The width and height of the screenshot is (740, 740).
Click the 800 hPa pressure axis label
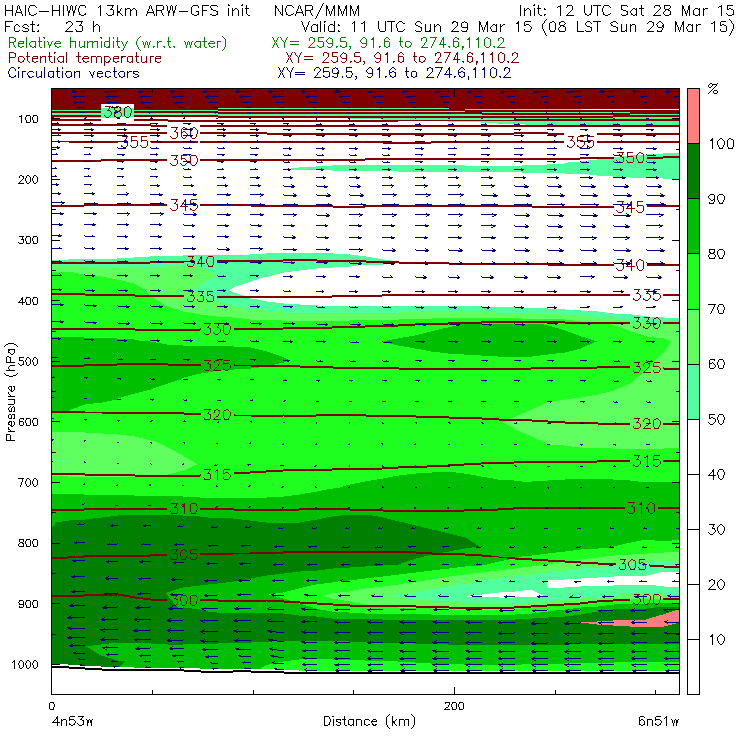pyautogui.click(x=28, y=543)
